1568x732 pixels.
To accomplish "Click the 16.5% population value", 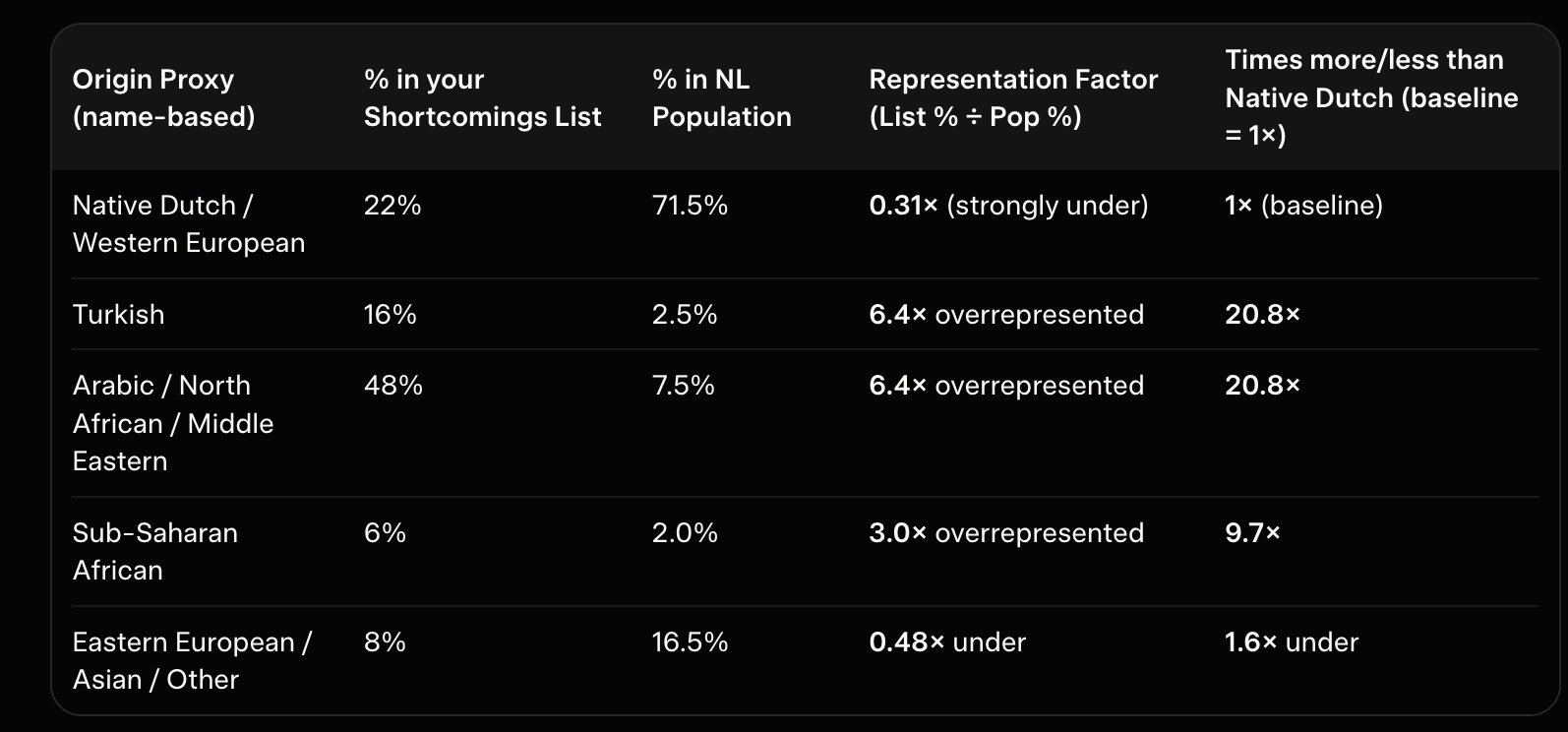I will click(x=690, y=642).
